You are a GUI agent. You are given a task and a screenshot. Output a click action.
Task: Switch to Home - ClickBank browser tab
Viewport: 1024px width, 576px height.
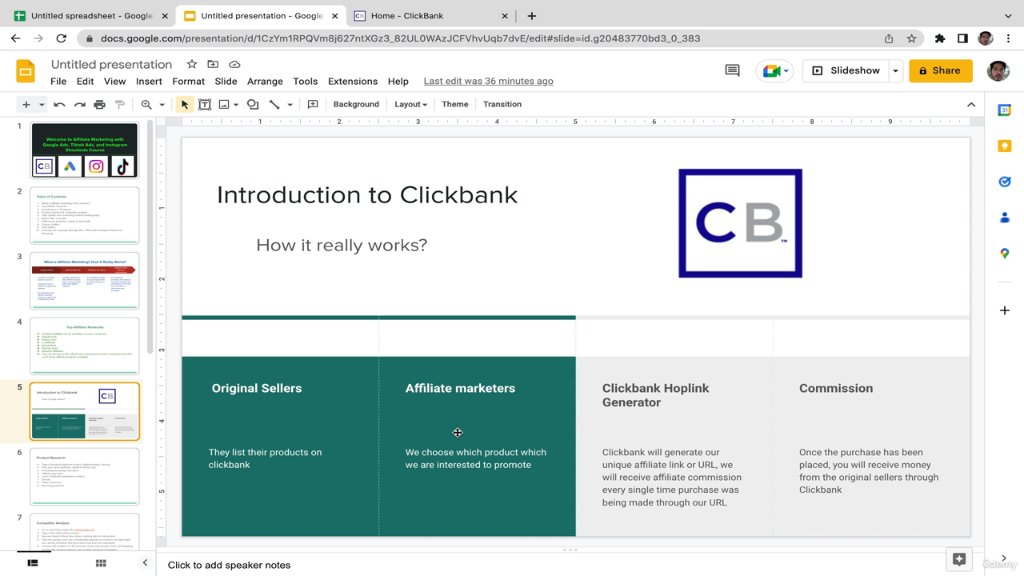coord(431,16)
